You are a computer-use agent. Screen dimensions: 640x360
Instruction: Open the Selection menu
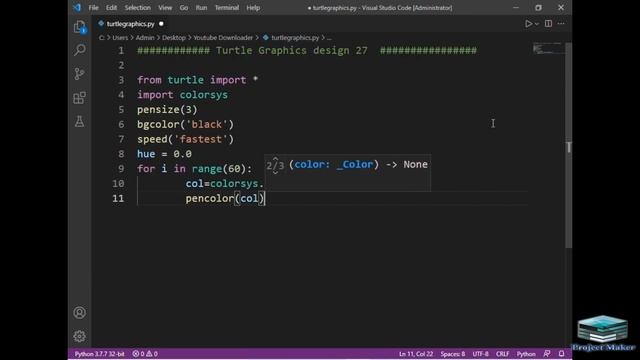click(x=138, y=8)
